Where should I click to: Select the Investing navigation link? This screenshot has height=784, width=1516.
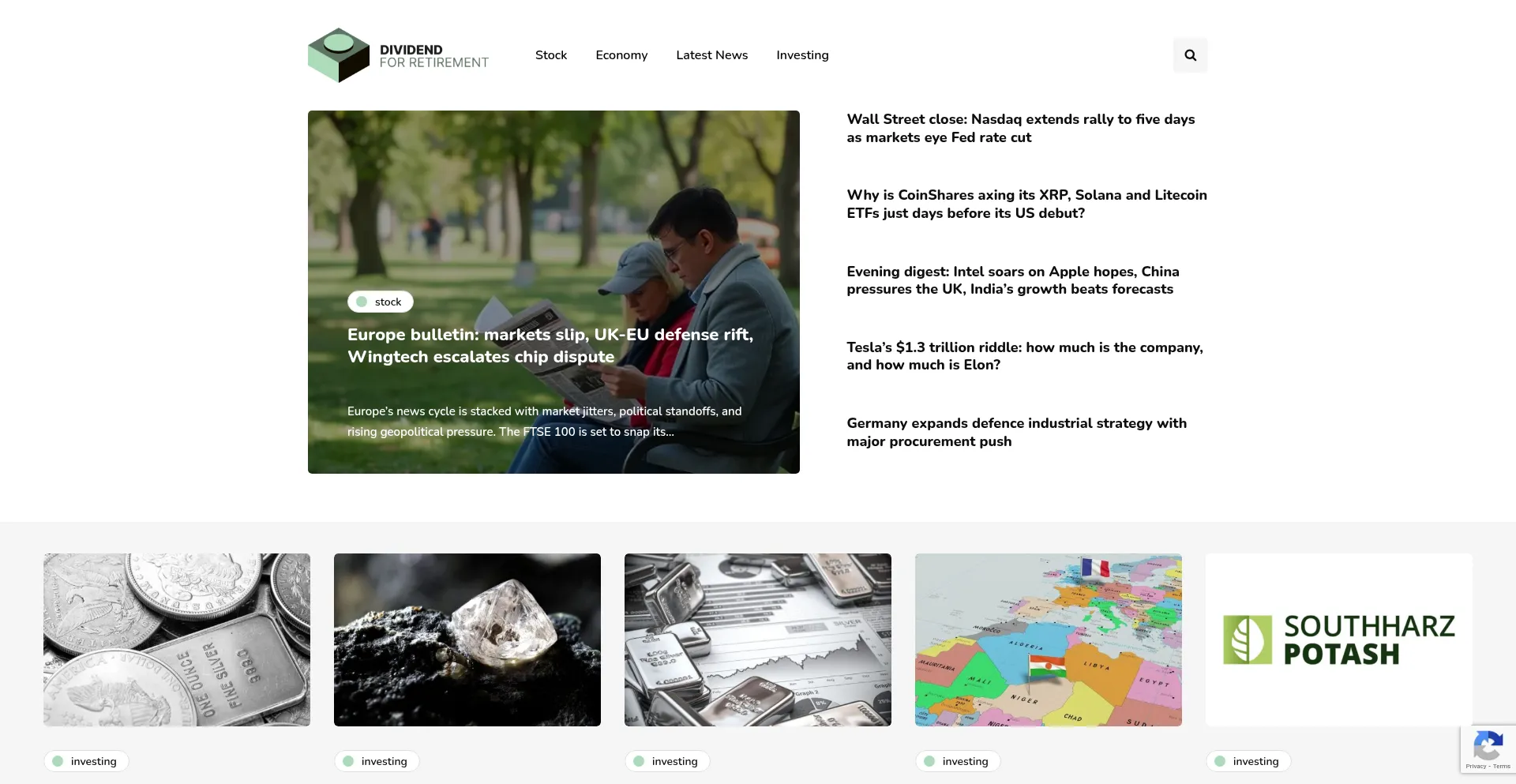coord(801,55)
